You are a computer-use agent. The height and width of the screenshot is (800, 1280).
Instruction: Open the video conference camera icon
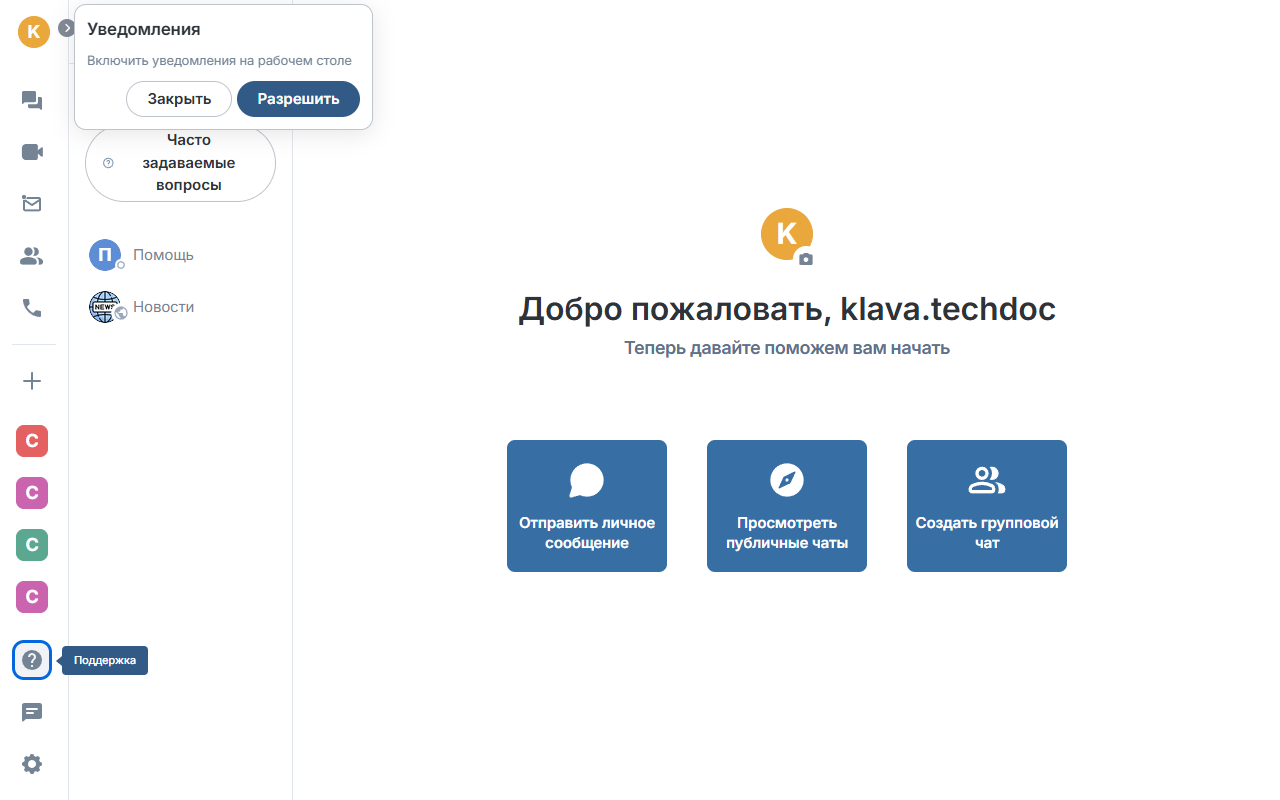click(32, 152)
